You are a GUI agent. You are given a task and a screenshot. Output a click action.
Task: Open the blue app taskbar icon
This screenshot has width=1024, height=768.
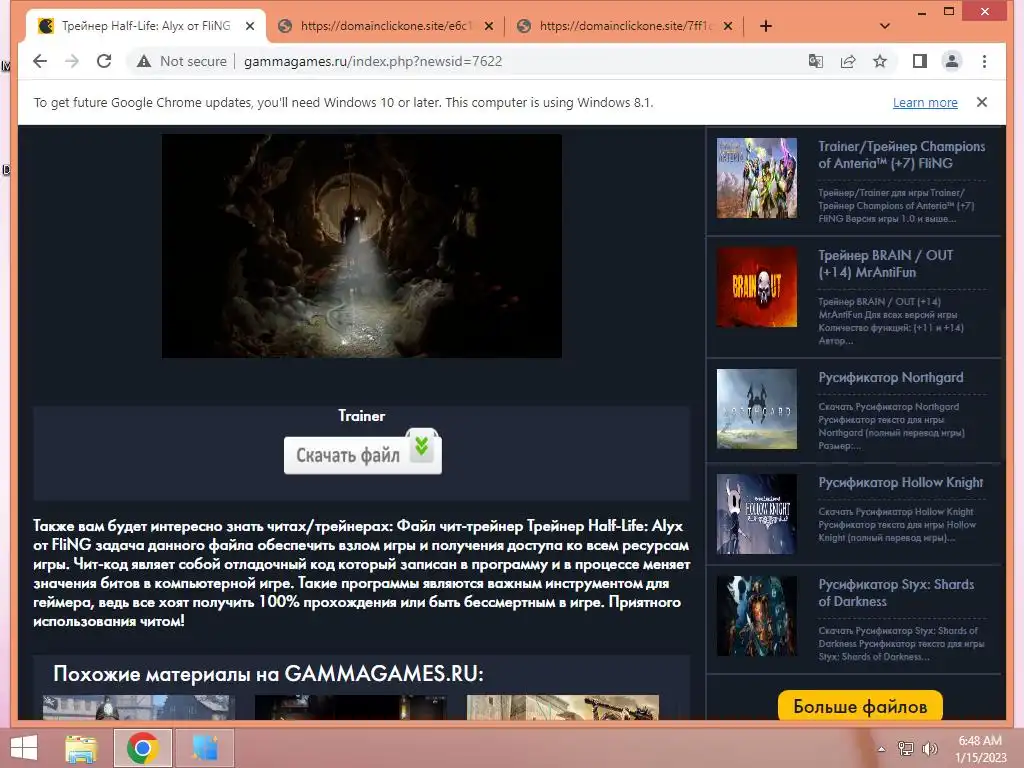[x=205, y=748]
